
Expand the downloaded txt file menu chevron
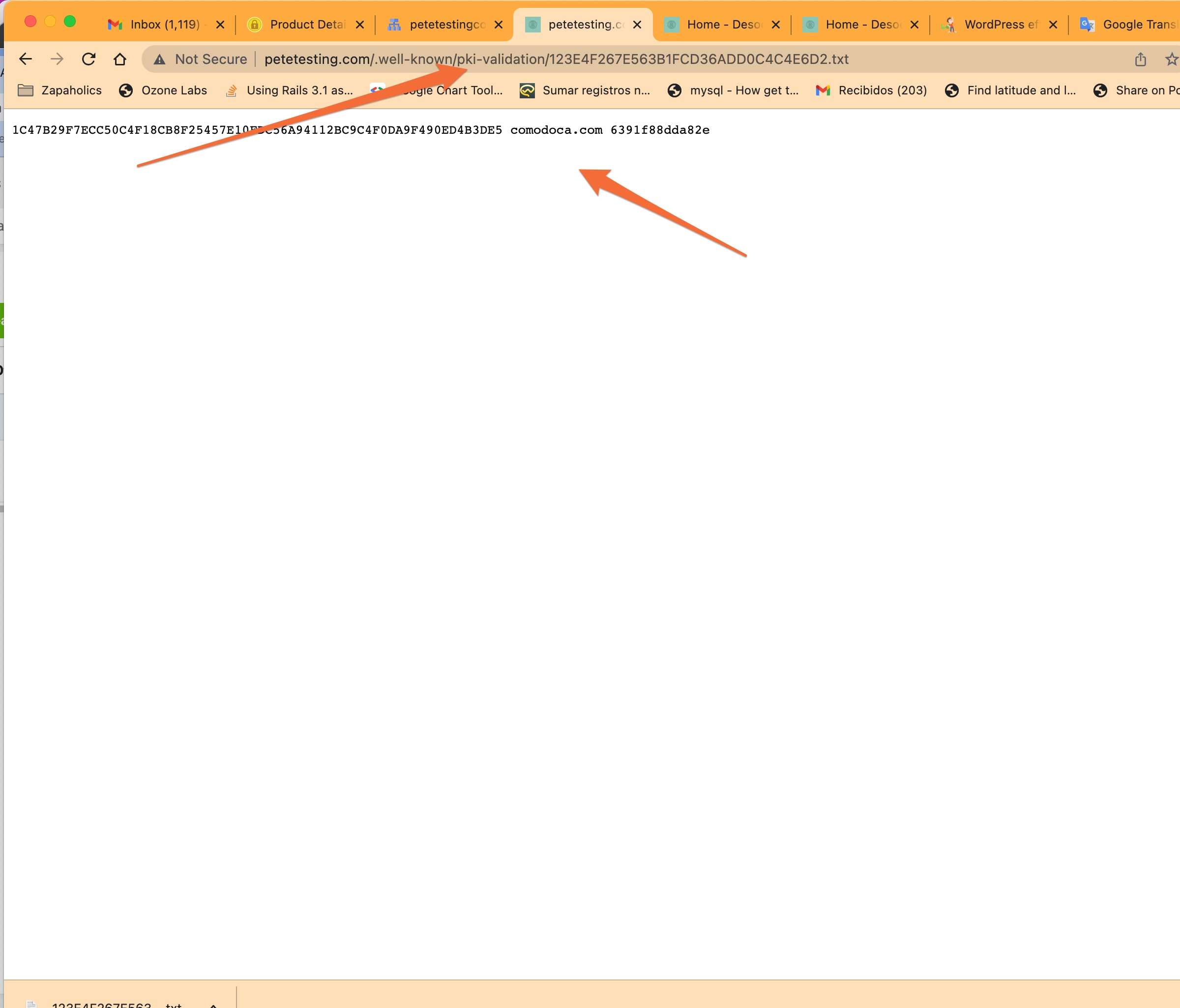pos(213,1005)
